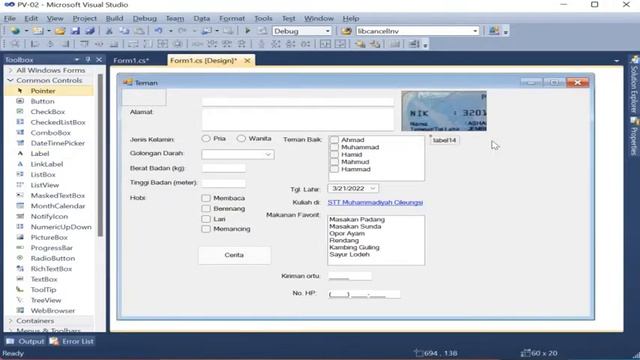The height and width of the screenshot is (360, 640).
Task: Expand the Containers group in Toolbox
Action: (x=11, y=321)
